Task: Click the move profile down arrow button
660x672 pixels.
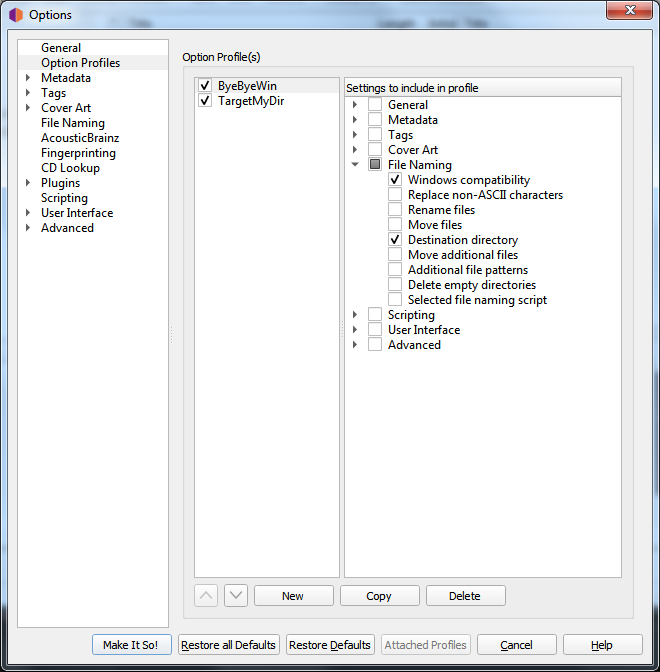Action: [x=235, y=596]
